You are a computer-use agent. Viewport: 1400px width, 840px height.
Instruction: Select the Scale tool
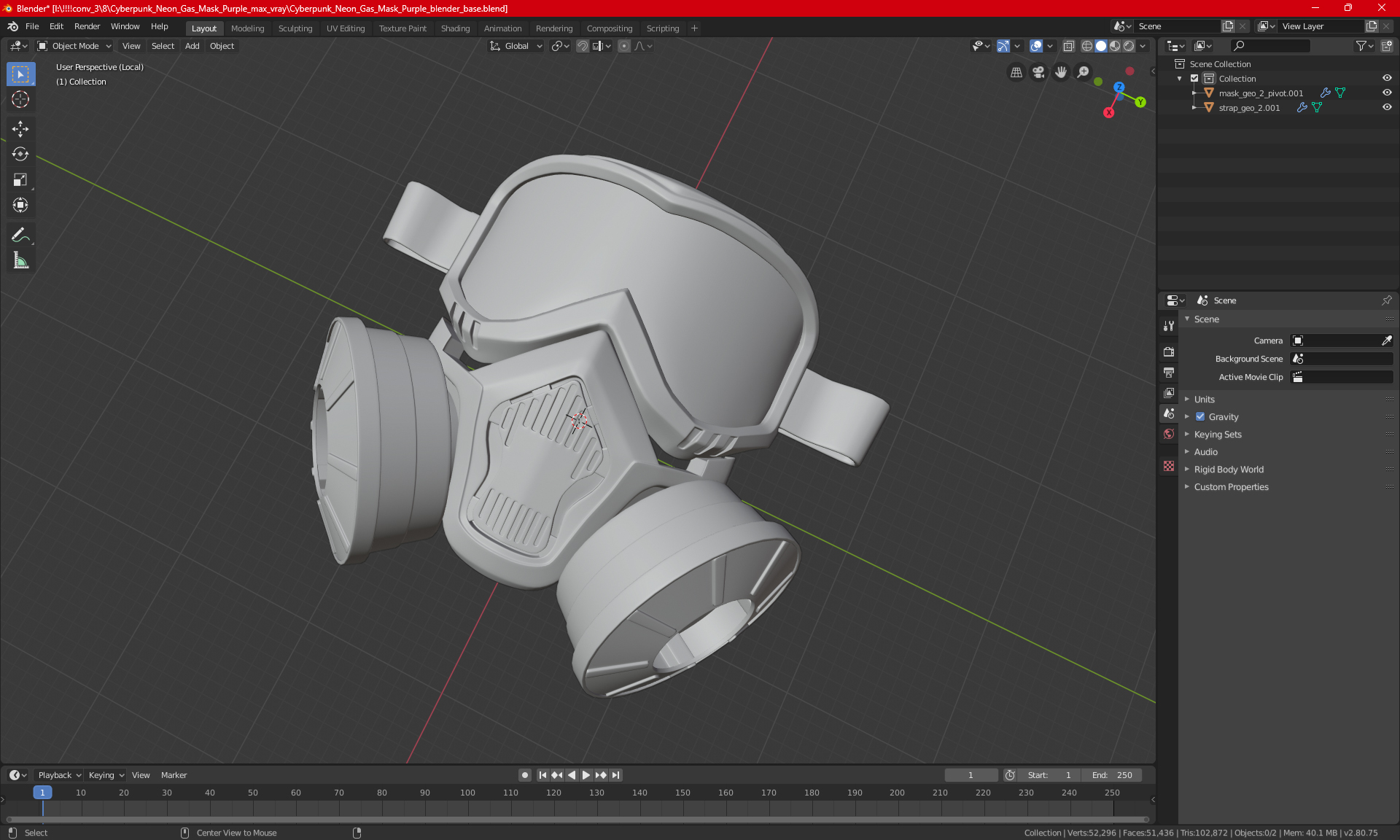(x=20, y=180)
